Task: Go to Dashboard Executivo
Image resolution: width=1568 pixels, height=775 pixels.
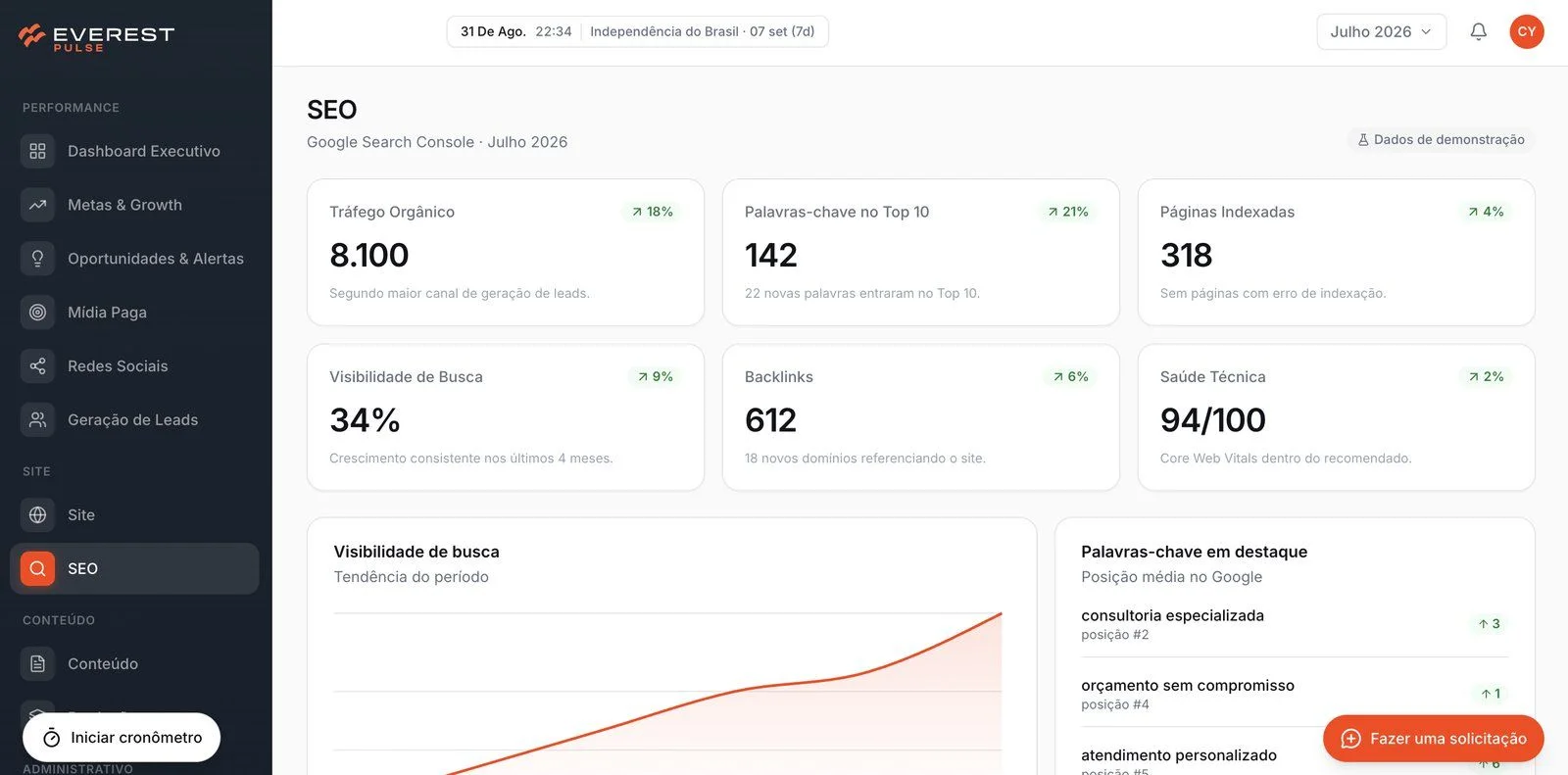Action: pyautogui.click(x=134, y=151)
